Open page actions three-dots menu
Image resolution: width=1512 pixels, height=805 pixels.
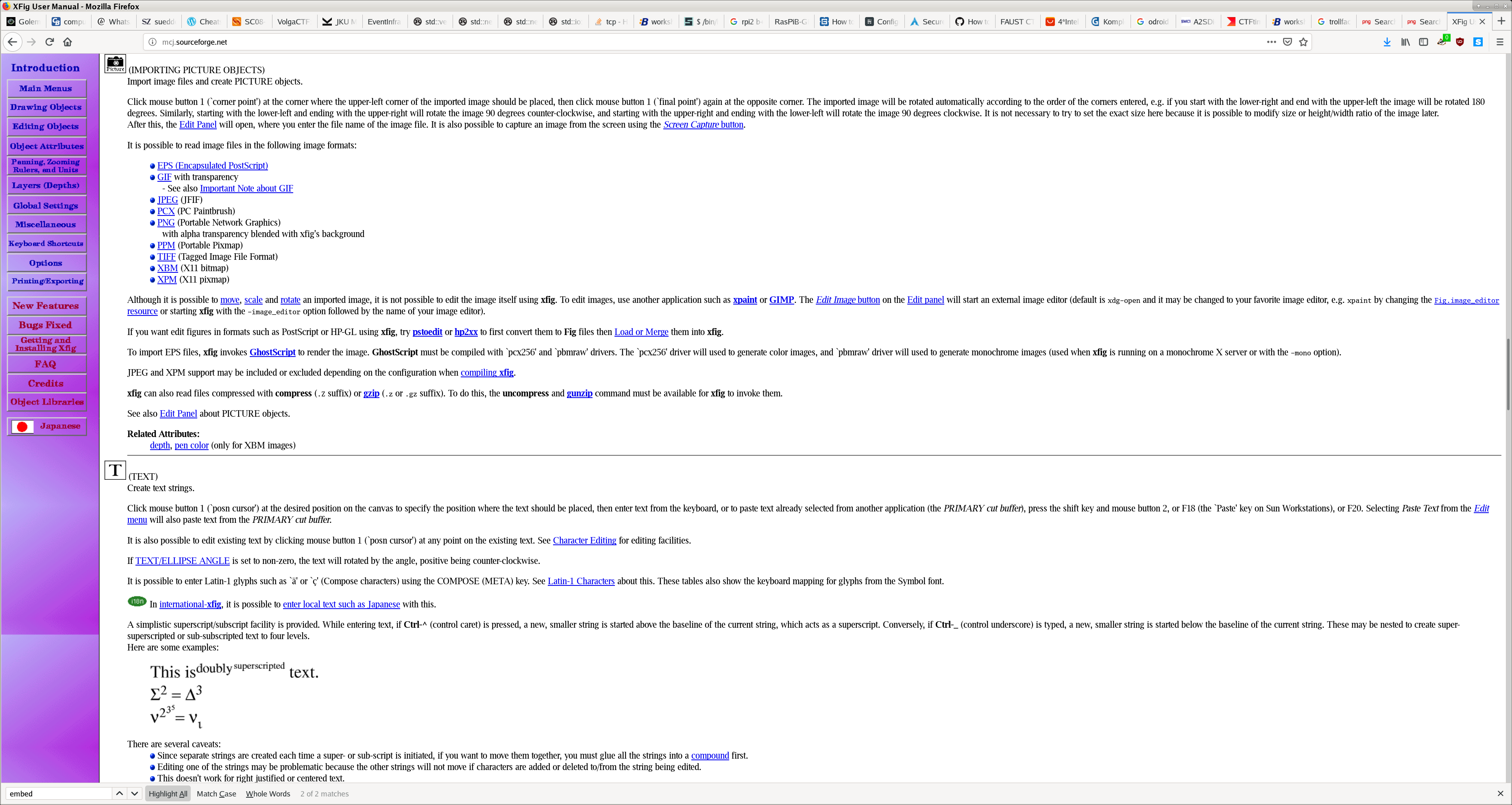click(x=1271, y=41)
